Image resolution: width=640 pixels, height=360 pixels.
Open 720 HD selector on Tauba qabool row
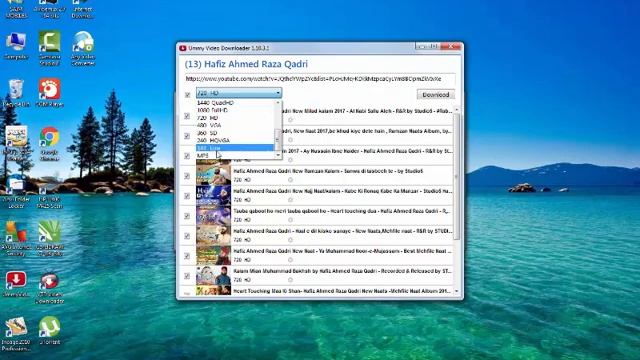(242, 220)
